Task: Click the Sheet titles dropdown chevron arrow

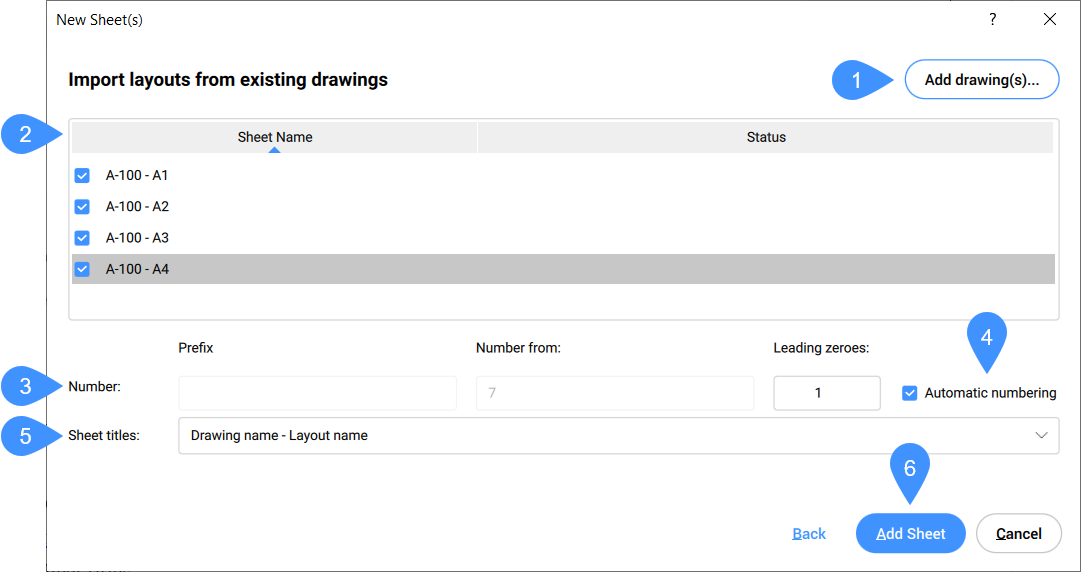Action: 1041,436
